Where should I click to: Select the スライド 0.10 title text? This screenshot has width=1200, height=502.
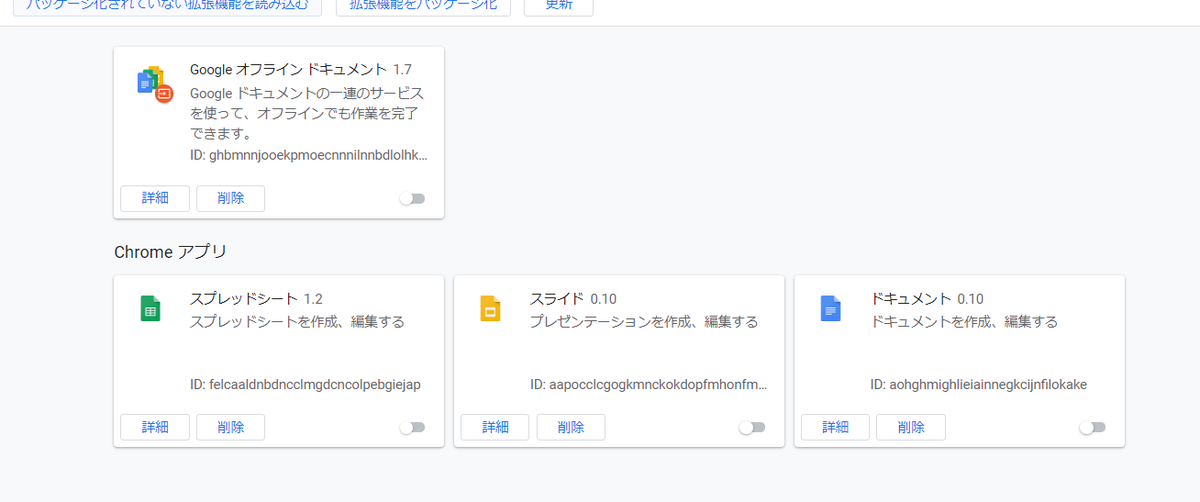[x=573, y=299]
